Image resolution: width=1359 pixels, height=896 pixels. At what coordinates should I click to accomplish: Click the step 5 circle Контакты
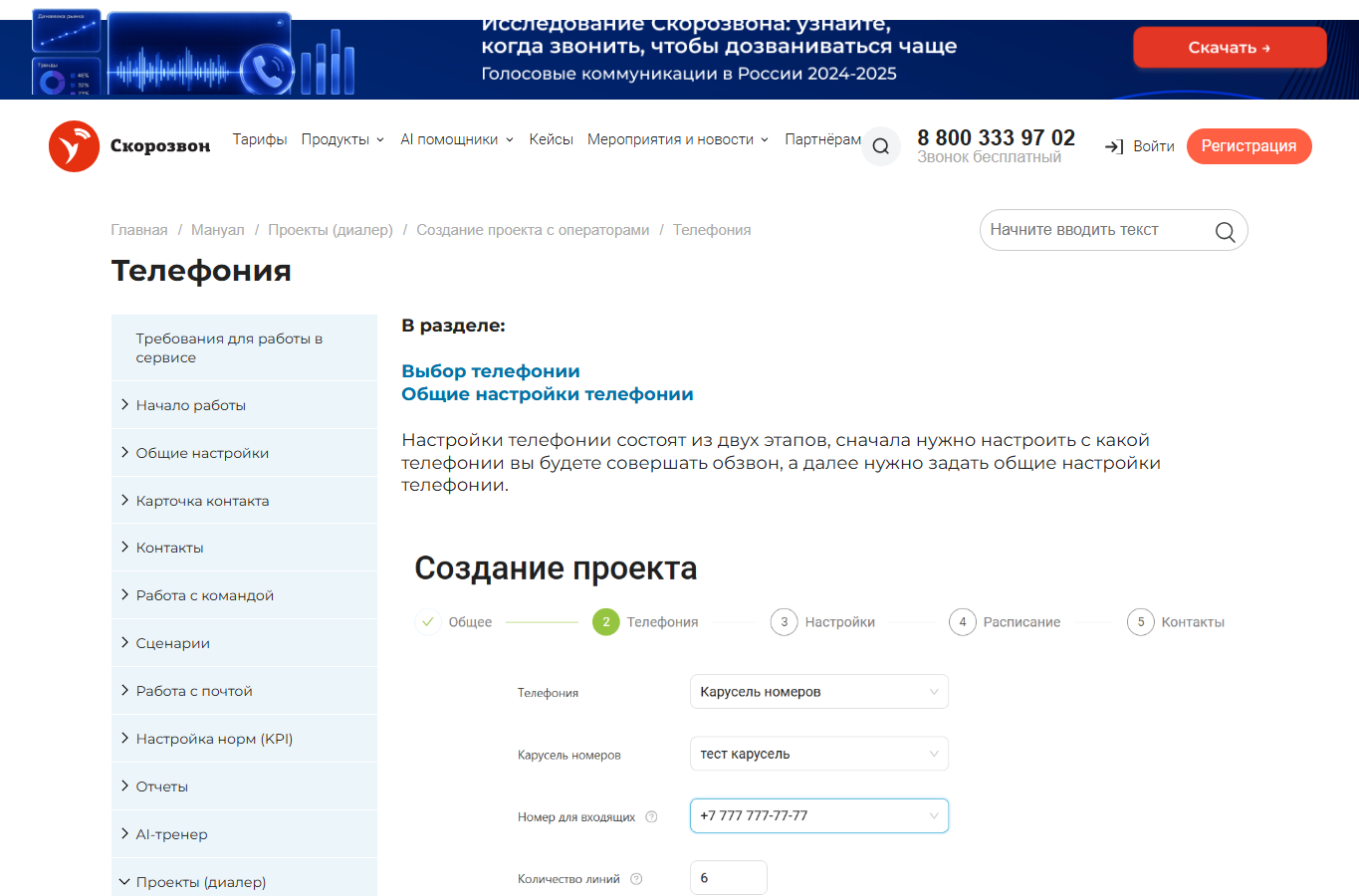[x=1141, y=622]
